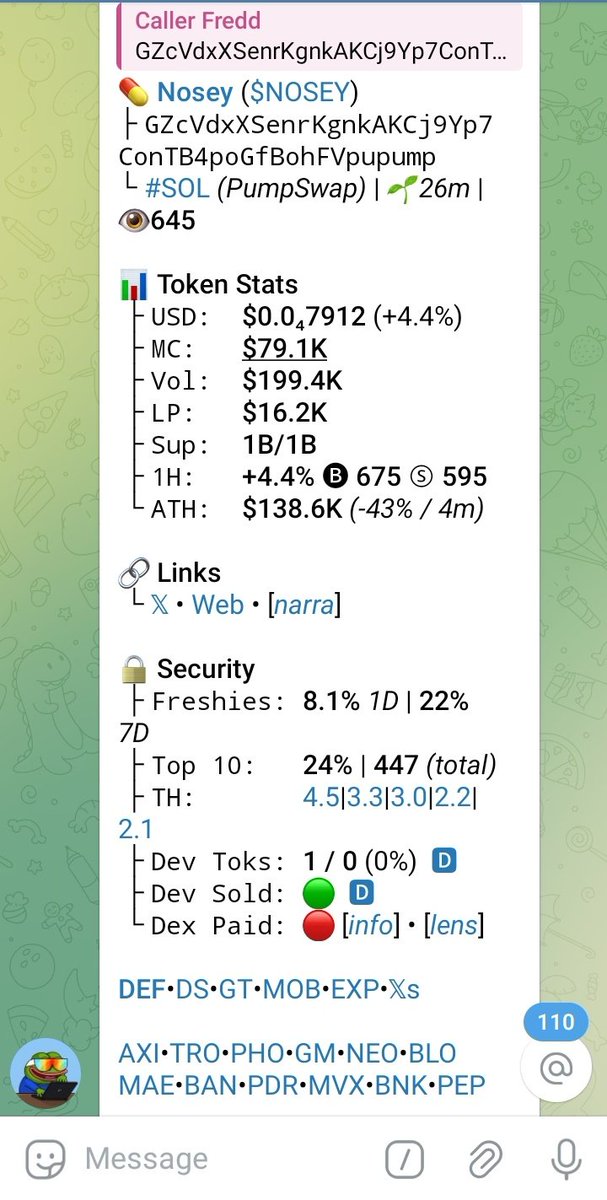The image size is (607, 1200).
Task: Open the AXI trading bot link
Action: [x=139, y=1054]
